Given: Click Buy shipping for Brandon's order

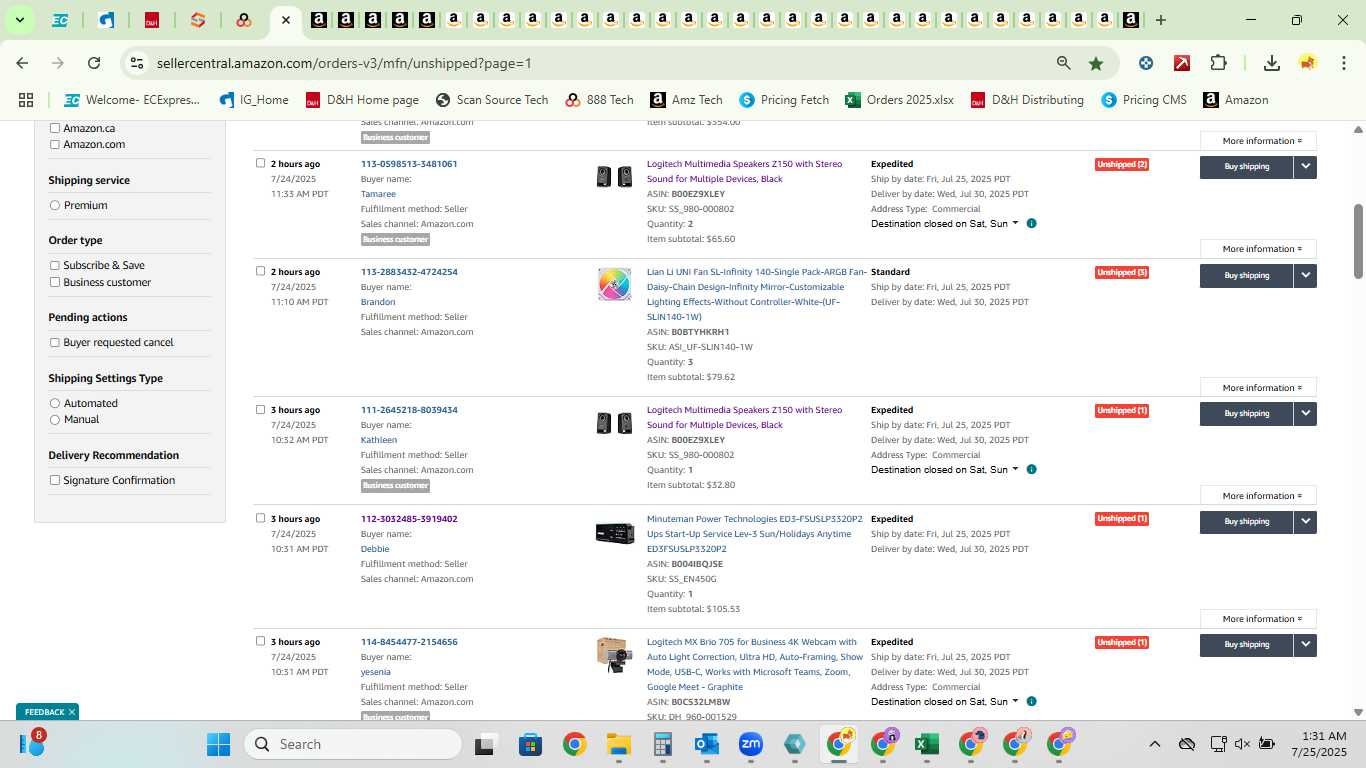Looking at the screenshot, I should pyautogui.click(x=1246, y=275).
